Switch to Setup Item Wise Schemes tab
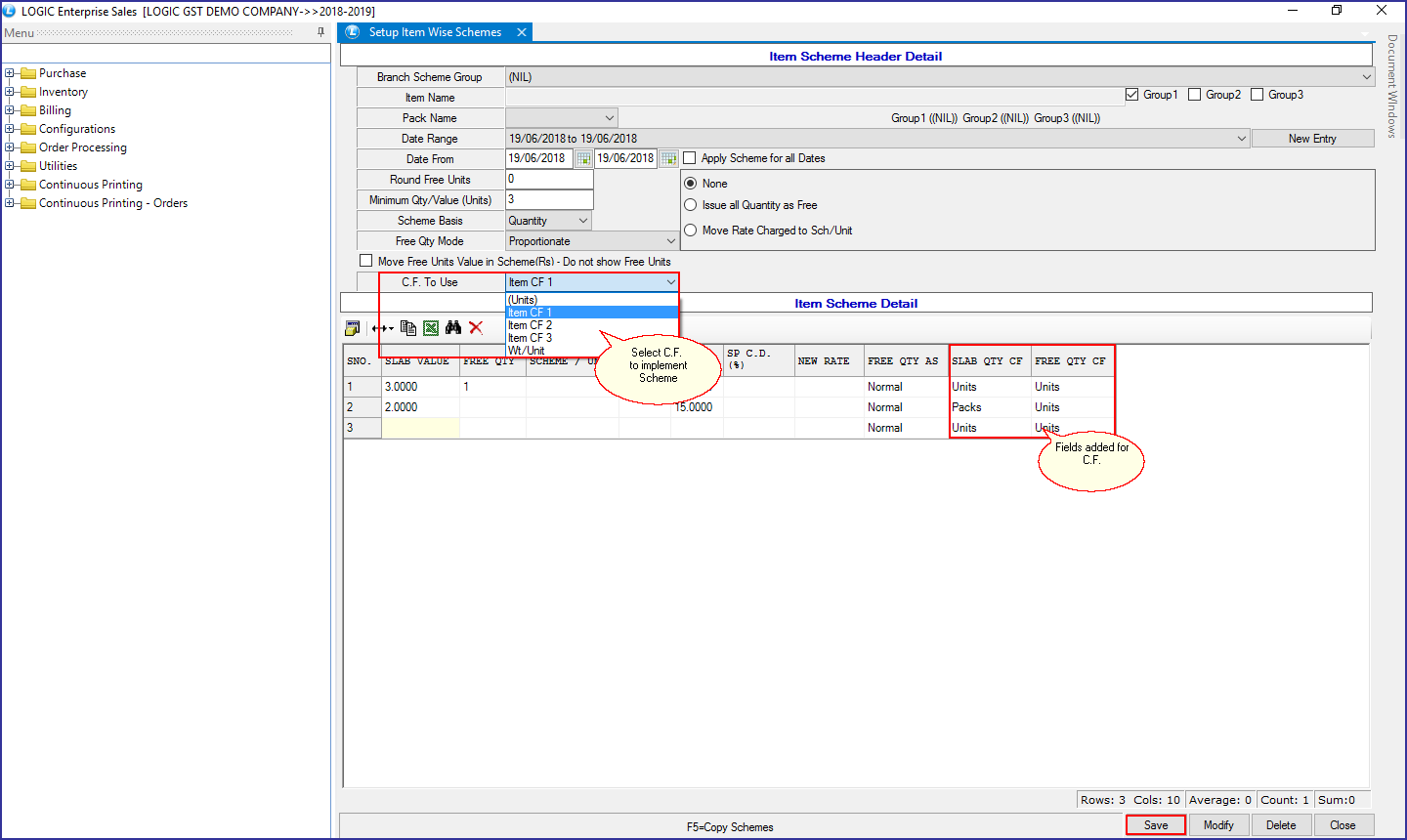 [x=435, y=32]
